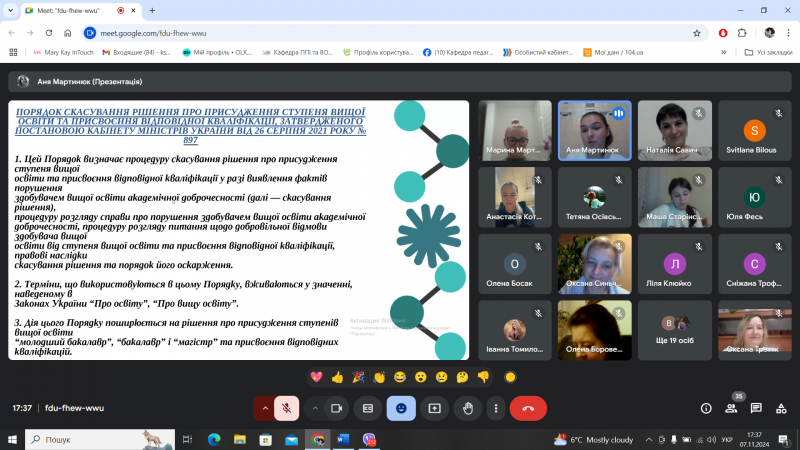The width and height of the screenshot is (800, 450).
Task: Open the in-call chat panel
Action: pyautogui.click(x=755, y=408)
